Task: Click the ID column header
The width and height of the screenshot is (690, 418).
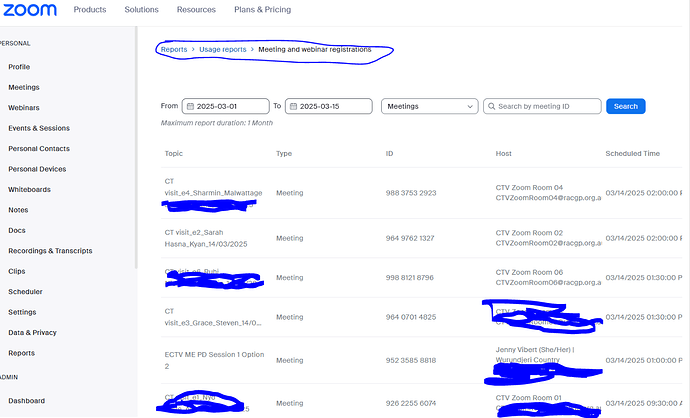Action: 389,154
